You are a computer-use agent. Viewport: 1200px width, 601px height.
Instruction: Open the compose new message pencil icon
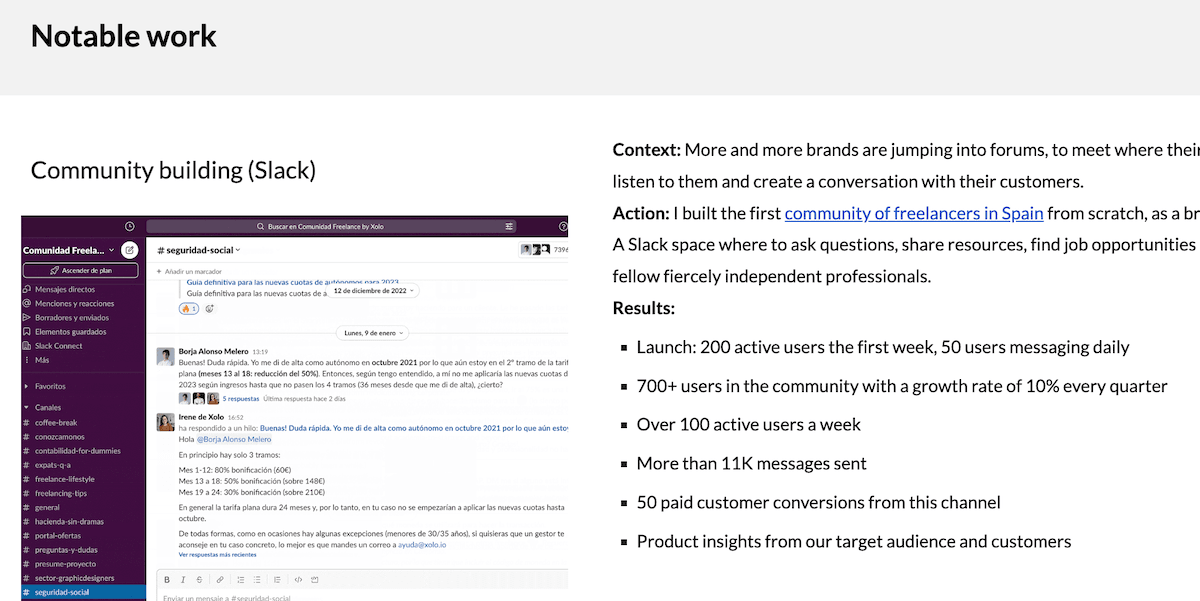point(131,250)
